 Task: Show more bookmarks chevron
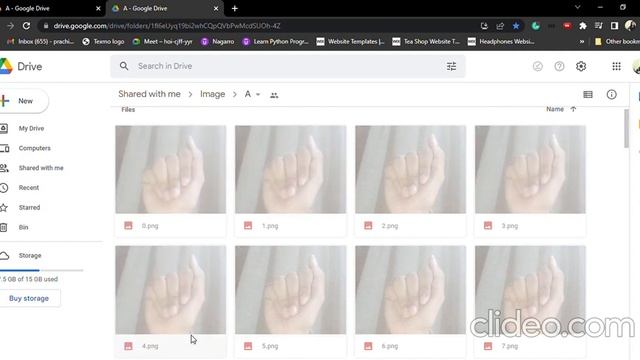coord(582,41)
